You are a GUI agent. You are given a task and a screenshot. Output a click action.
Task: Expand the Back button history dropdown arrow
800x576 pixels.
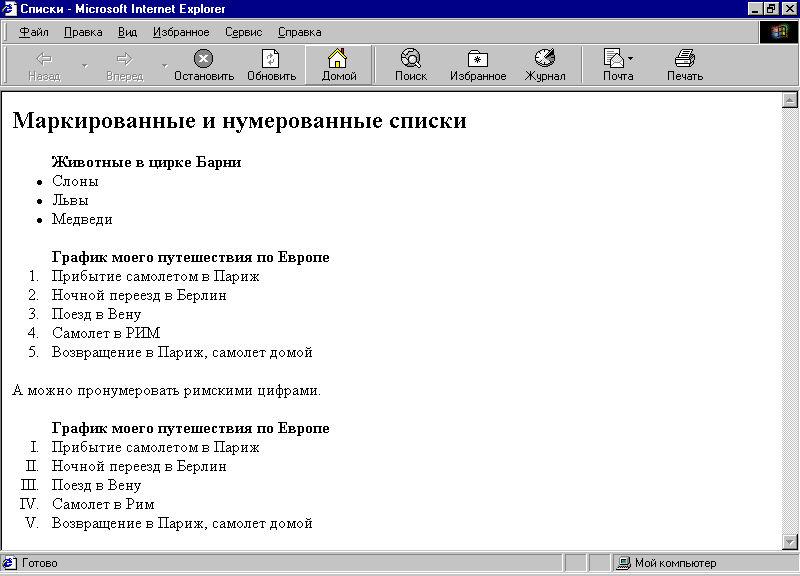tap(84, 66)
